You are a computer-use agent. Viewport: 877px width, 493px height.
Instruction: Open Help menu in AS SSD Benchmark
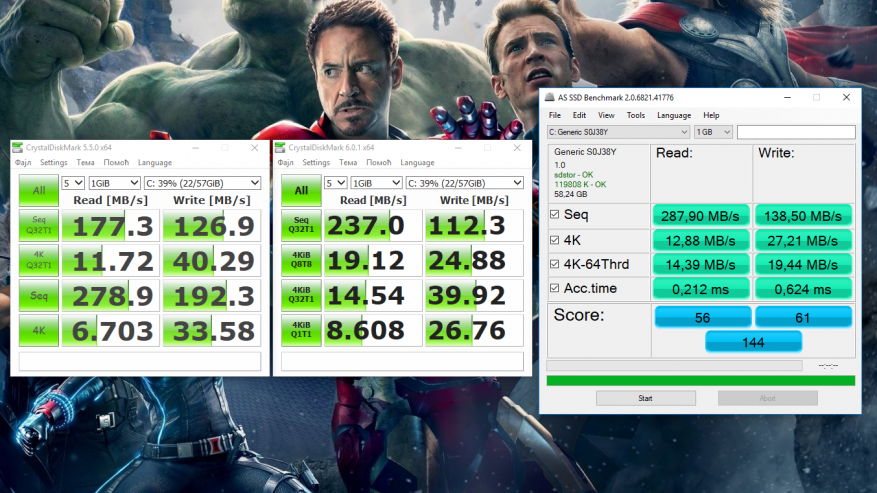tap(711, 115)
